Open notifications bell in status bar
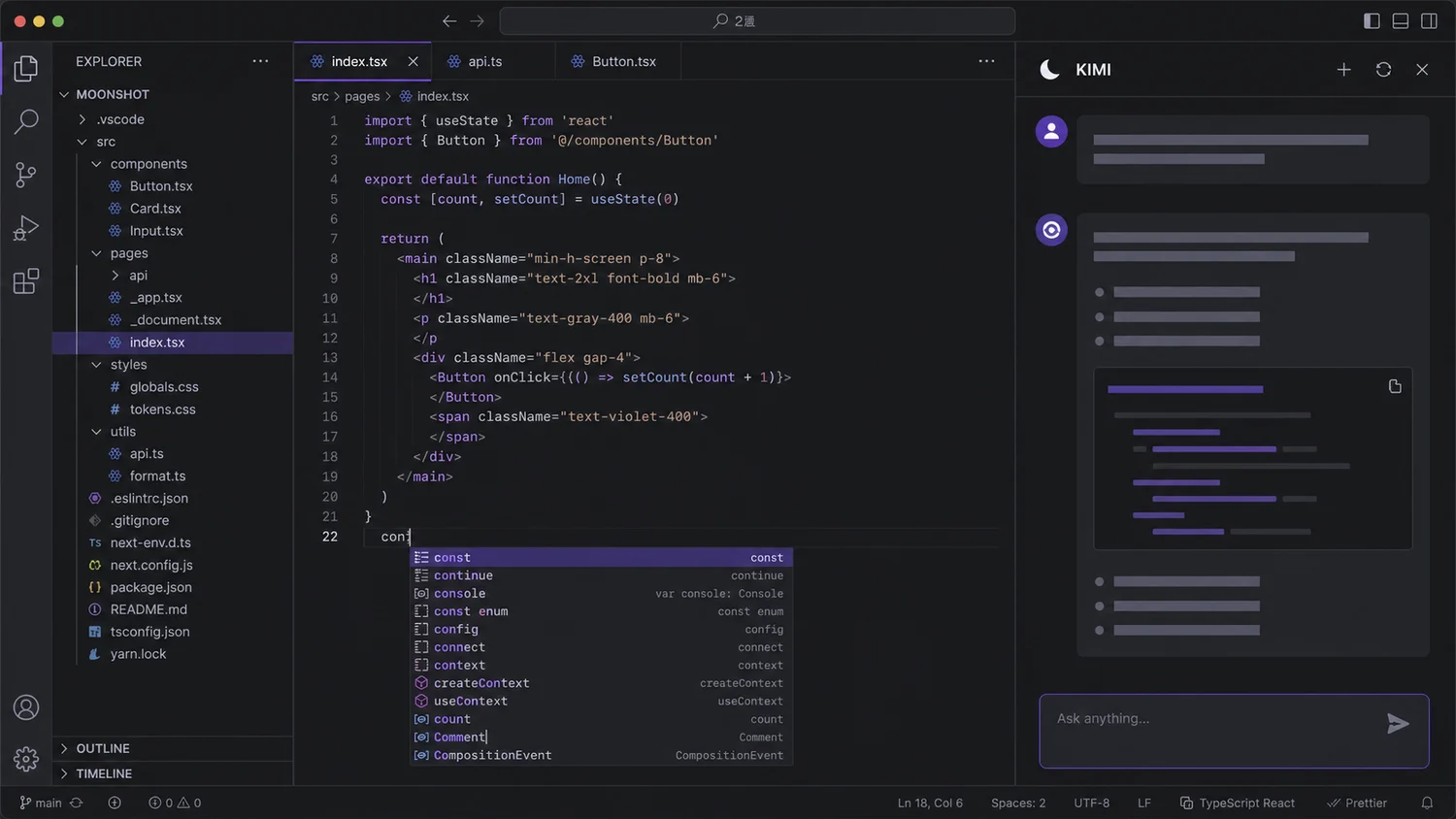The width and height of the screenshot is (1456, 819). [x=1427, y=803]
